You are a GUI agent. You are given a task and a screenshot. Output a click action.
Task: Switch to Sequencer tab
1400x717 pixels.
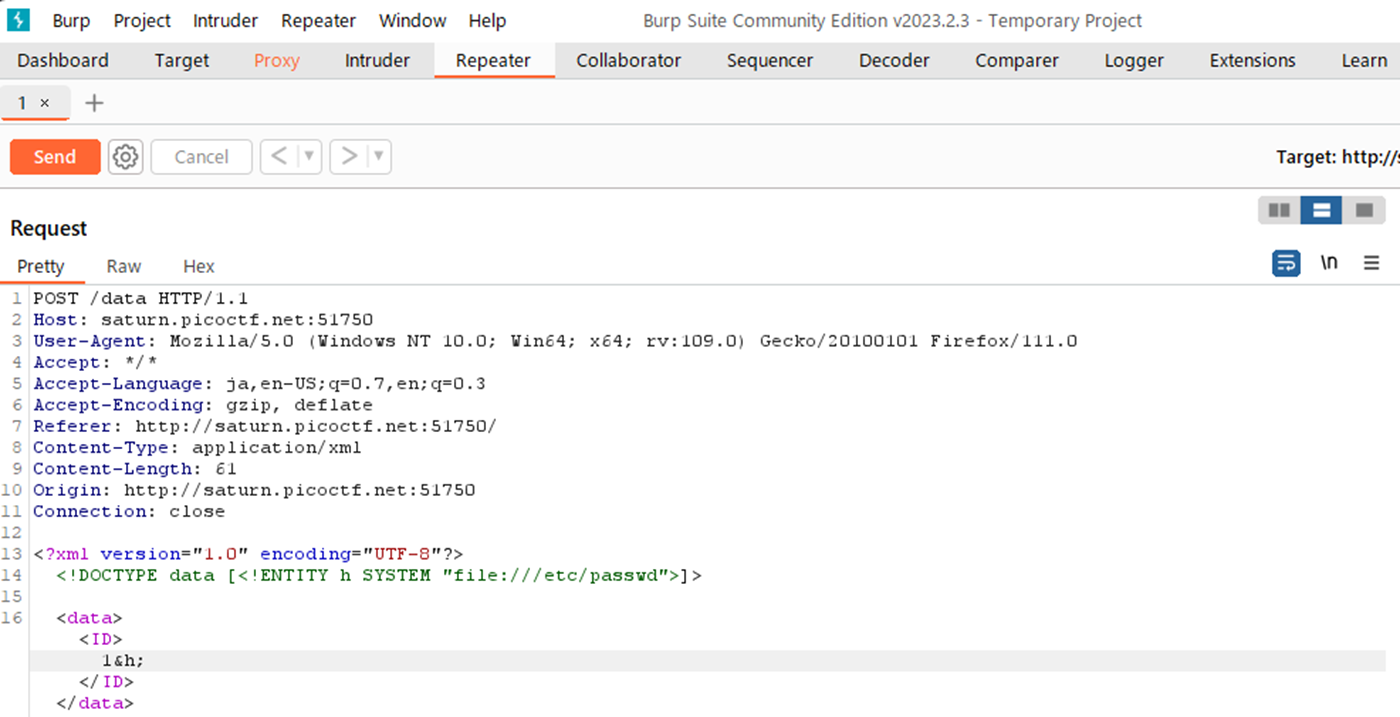(x=770, y=61)
